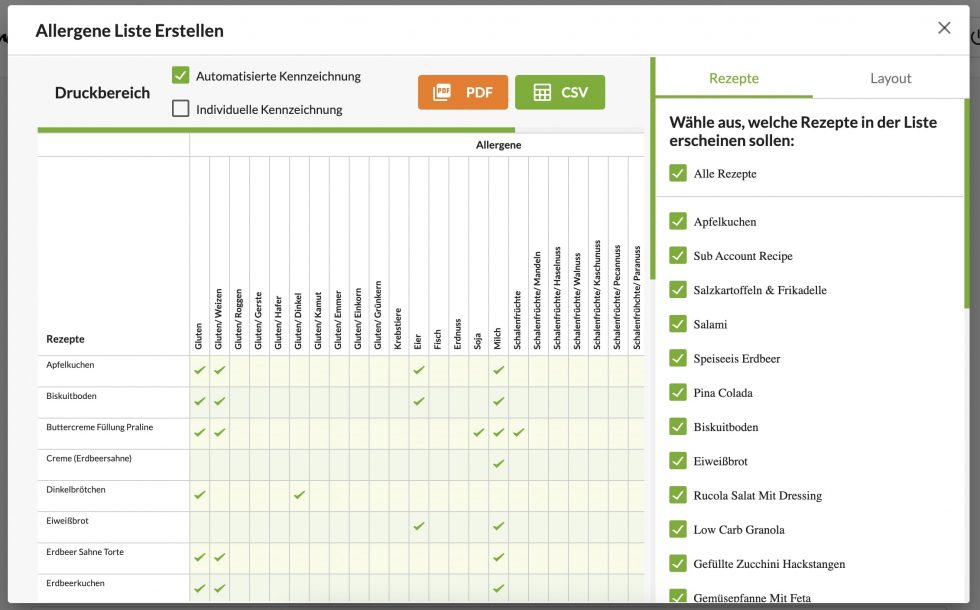Click the recipe list vertical scrollbar
The image size is (980, 610).
(x=967, y=200)
